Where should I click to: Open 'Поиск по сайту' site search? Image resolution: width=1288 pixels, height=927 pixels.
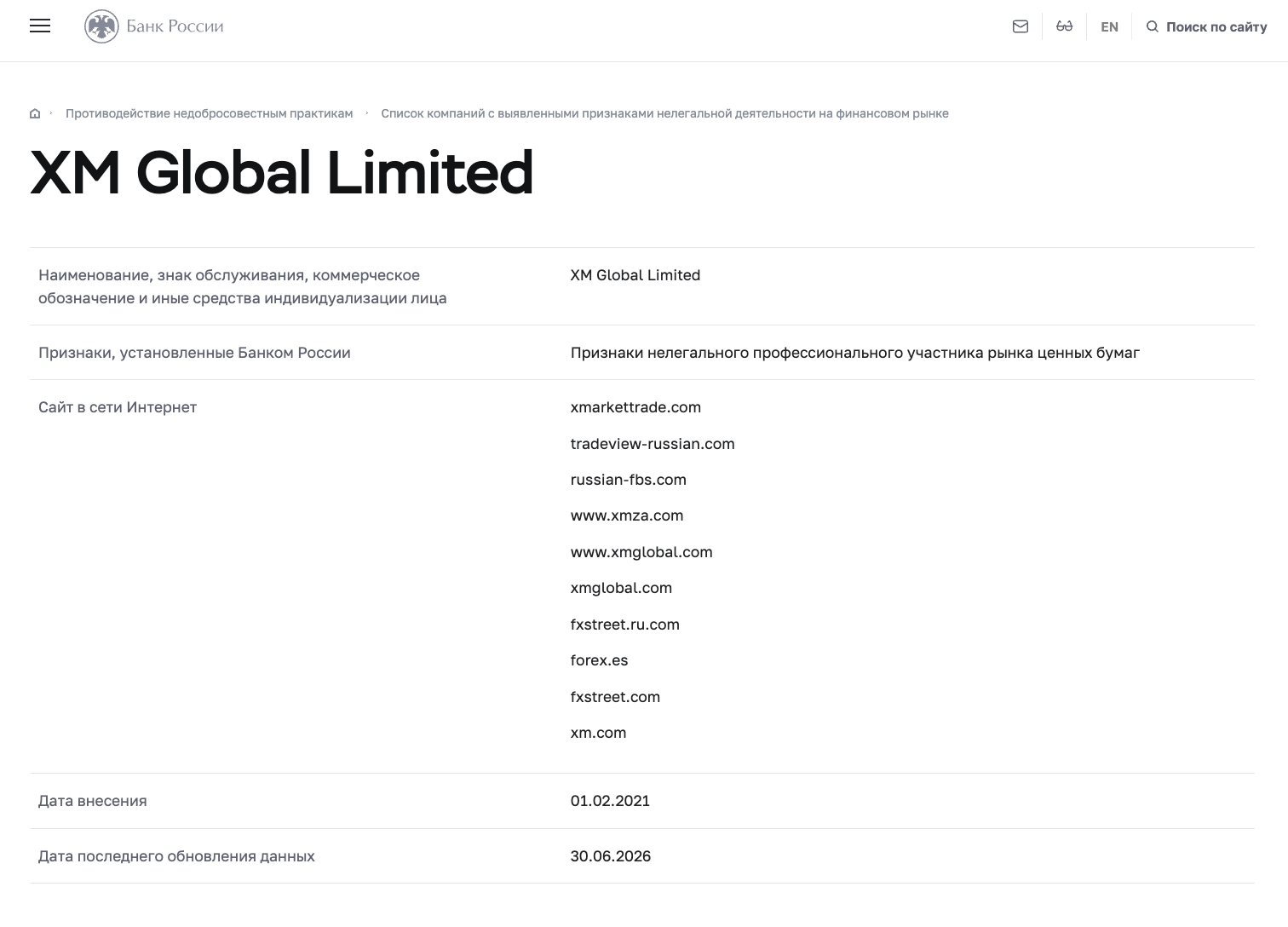point(1216,26)
